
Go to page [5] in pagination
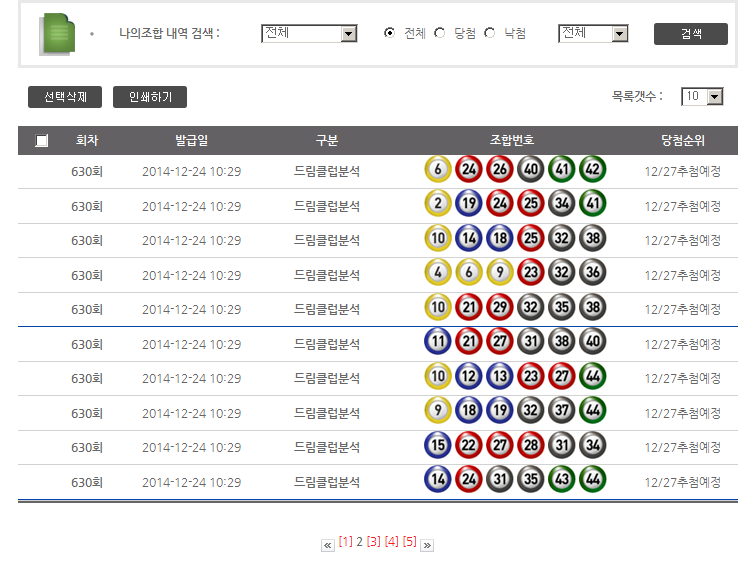pyautogui.click(x=409, y=542)
